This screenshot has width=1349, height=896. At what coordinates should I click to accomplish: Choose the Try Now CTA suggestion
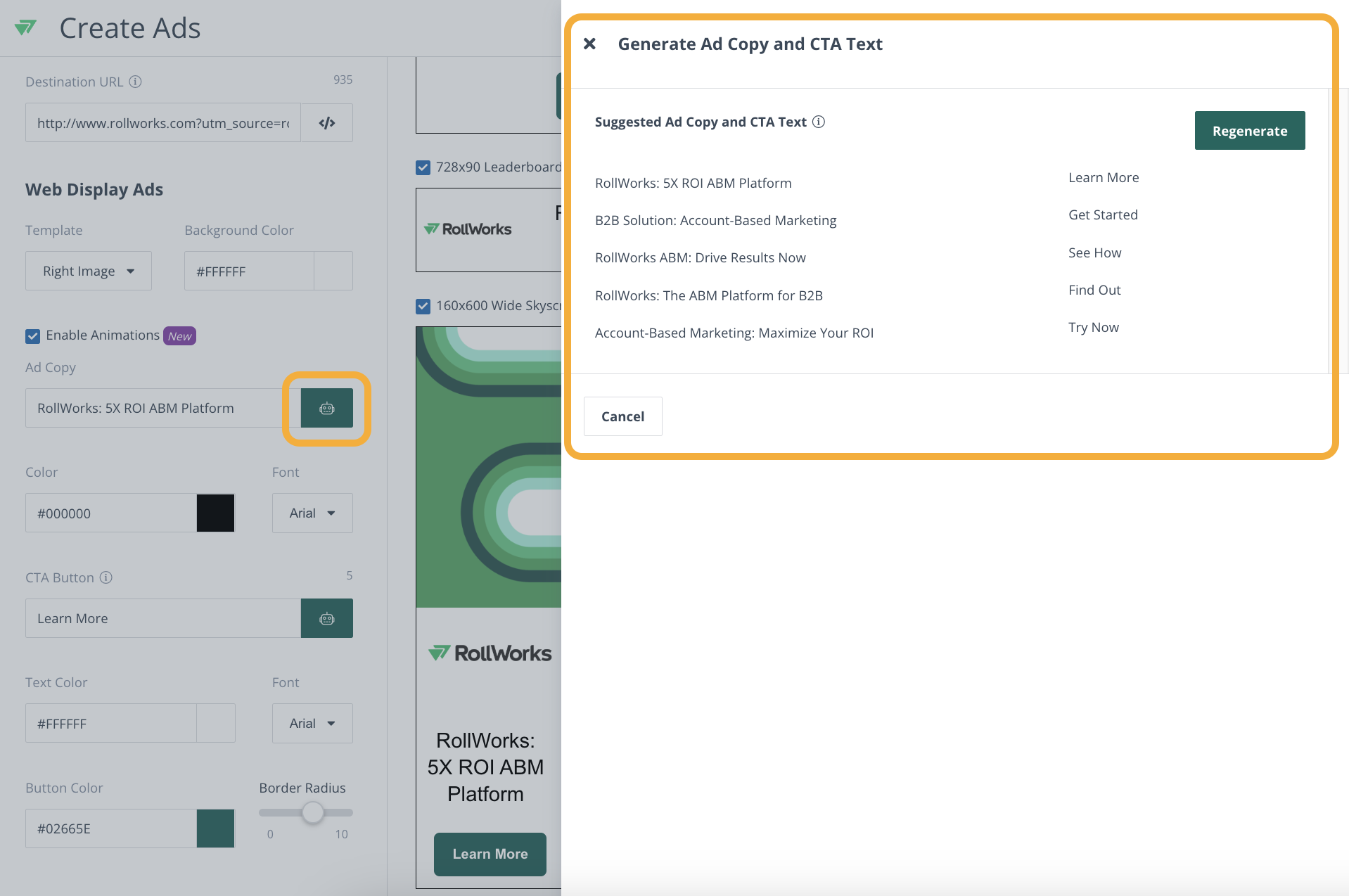click(x=1094, y=327)
